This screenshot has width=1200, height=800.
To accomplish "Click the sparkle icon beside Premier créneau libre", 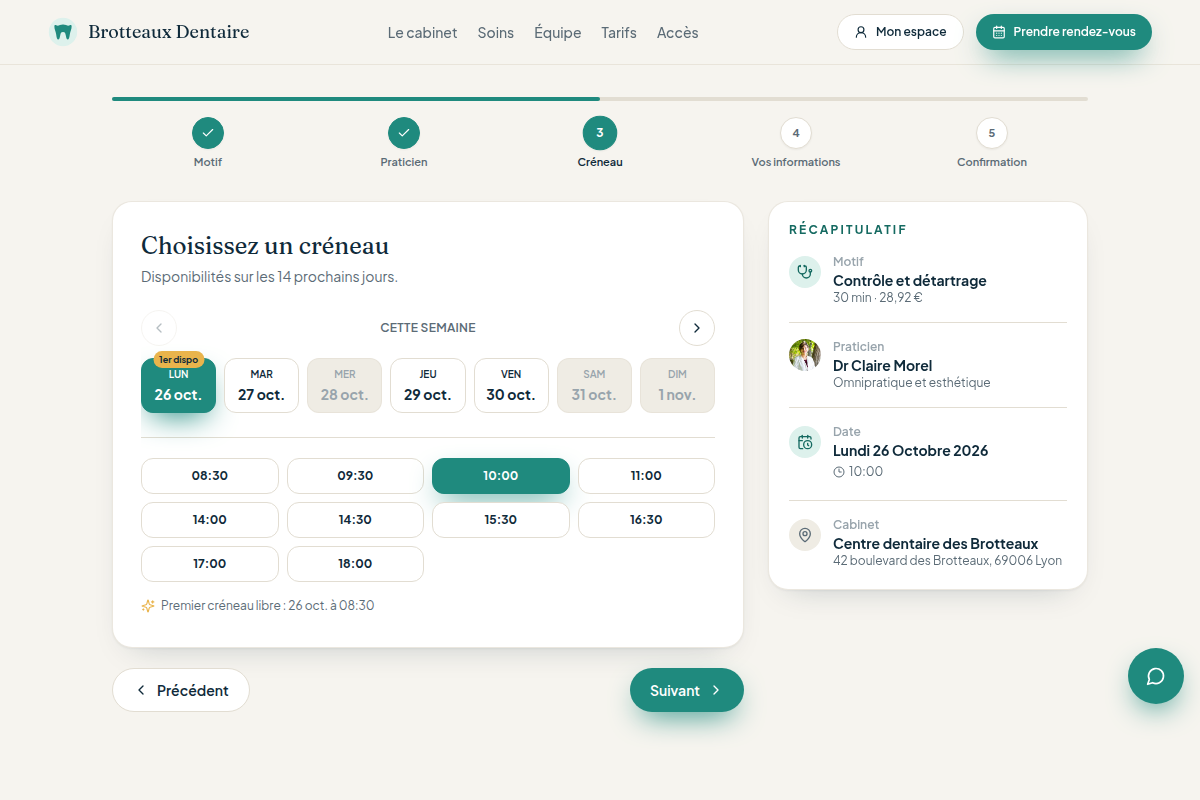I will pos(148,605).
